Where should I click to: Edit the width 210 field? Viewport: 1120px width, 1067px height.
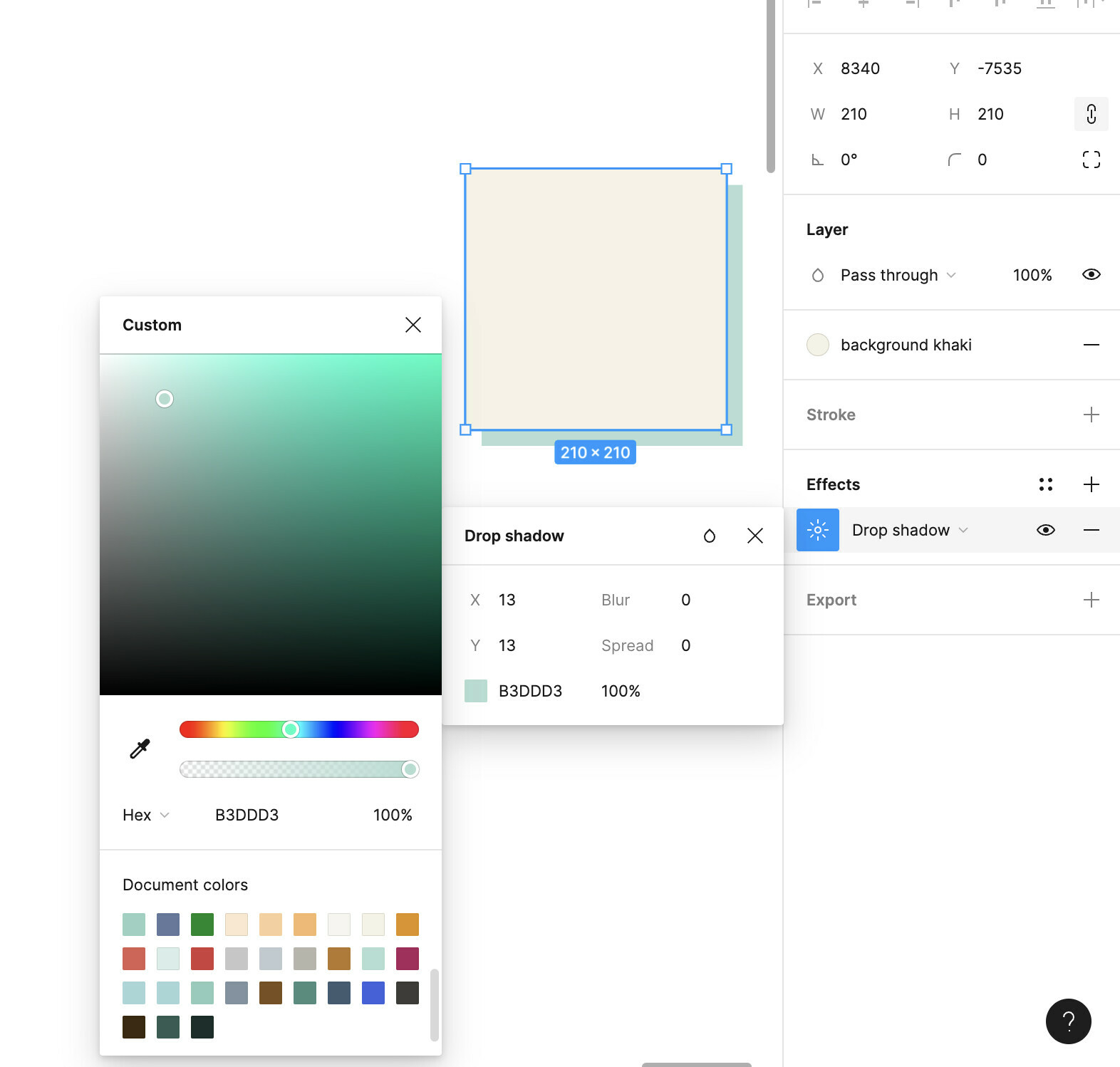854,114
